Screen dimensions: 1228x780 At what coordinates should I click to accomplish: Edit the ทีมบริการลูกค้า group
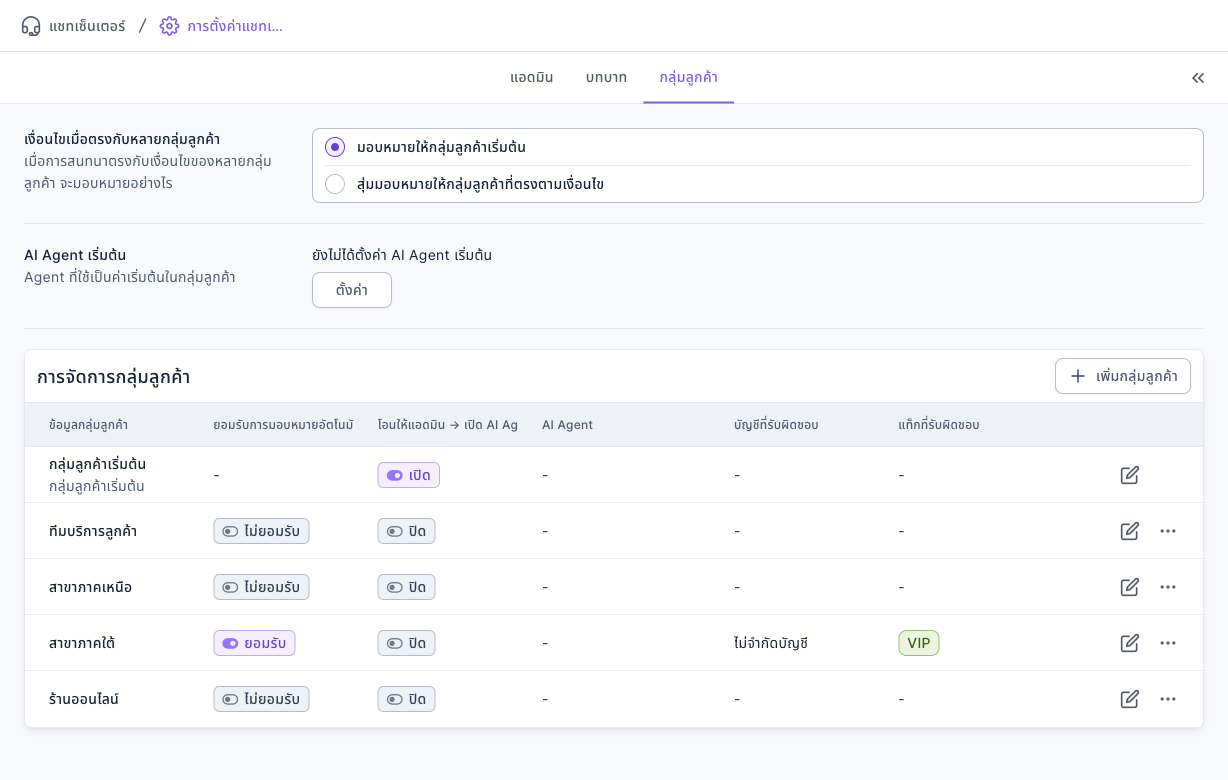point(1130,531)
